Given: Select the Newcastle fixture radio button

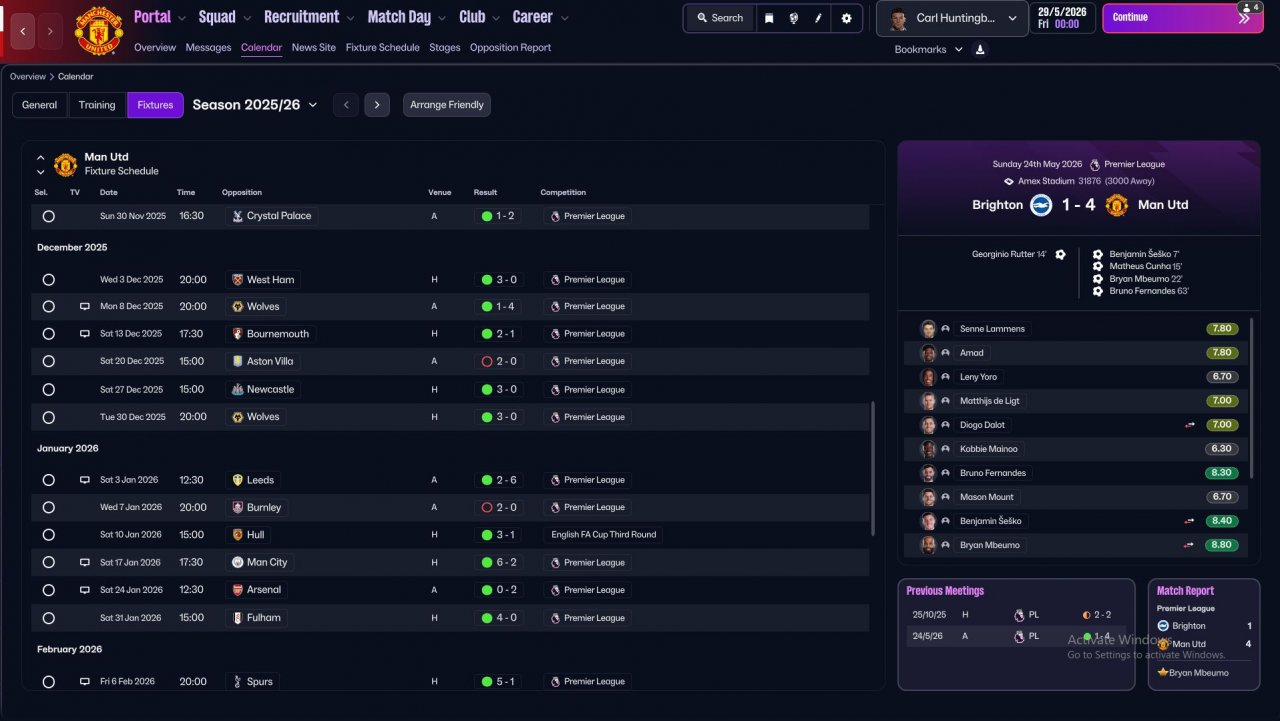Looking at the screenshot, I should 48,389.
